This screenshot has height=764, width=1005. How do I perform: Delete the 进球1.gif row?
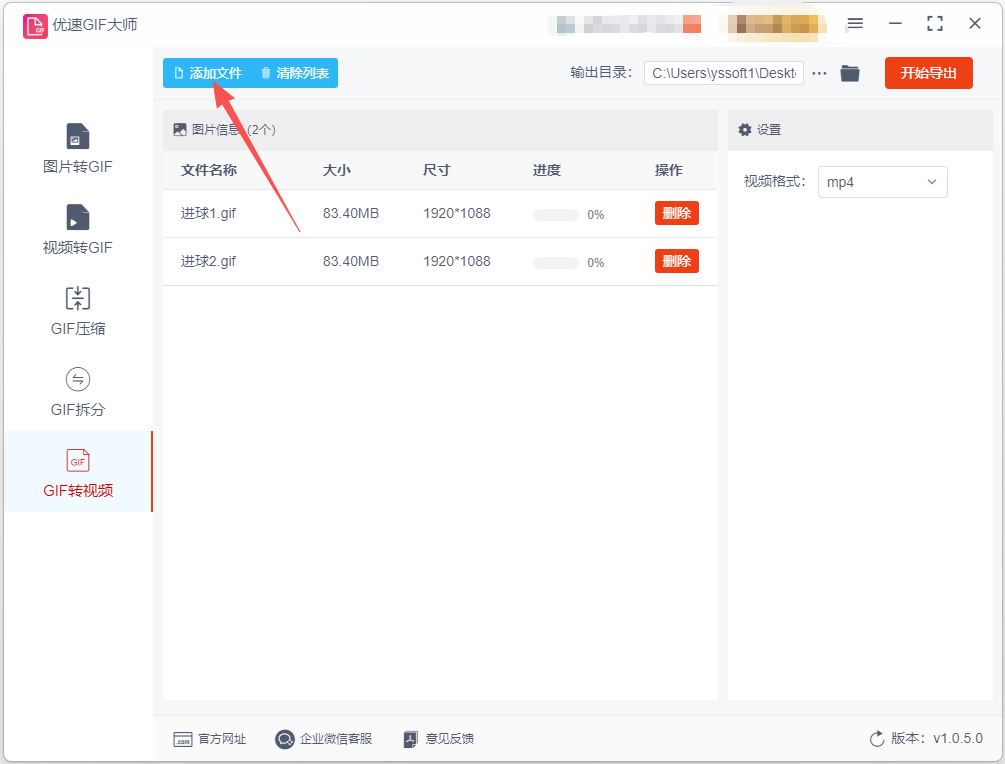677,213
